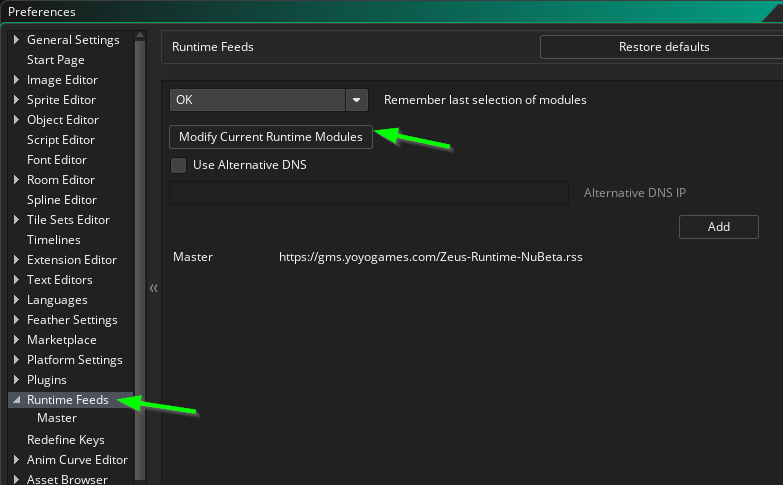
Task: Click the Add feed button
Action: point(718,227)
